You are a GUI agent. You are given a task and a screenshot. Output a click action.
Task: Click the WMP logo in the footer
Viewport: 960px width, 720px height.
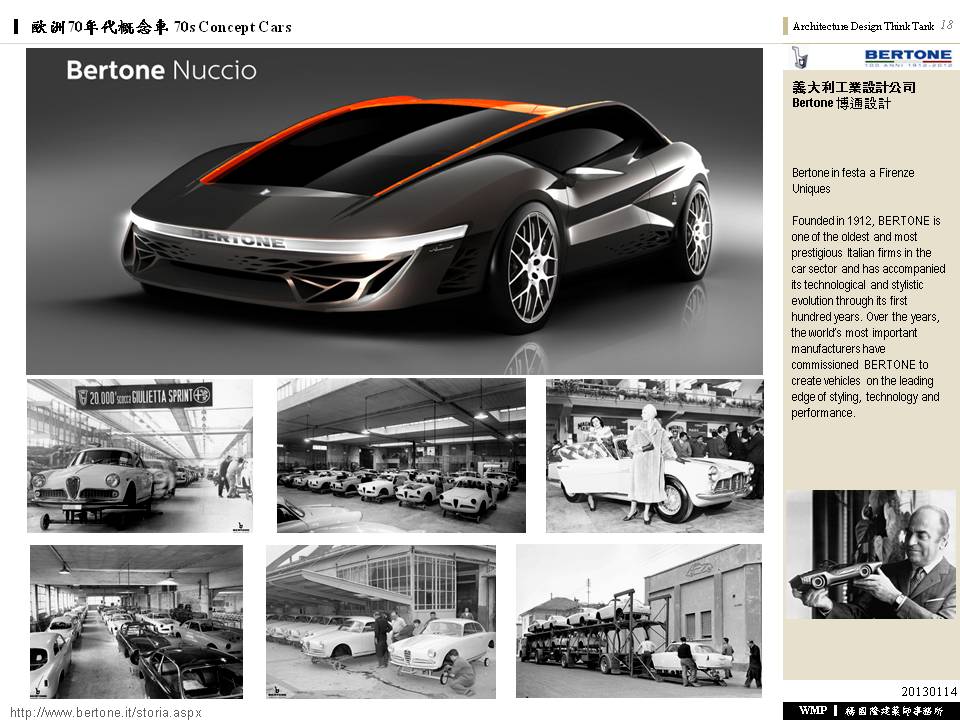[811, 710]
